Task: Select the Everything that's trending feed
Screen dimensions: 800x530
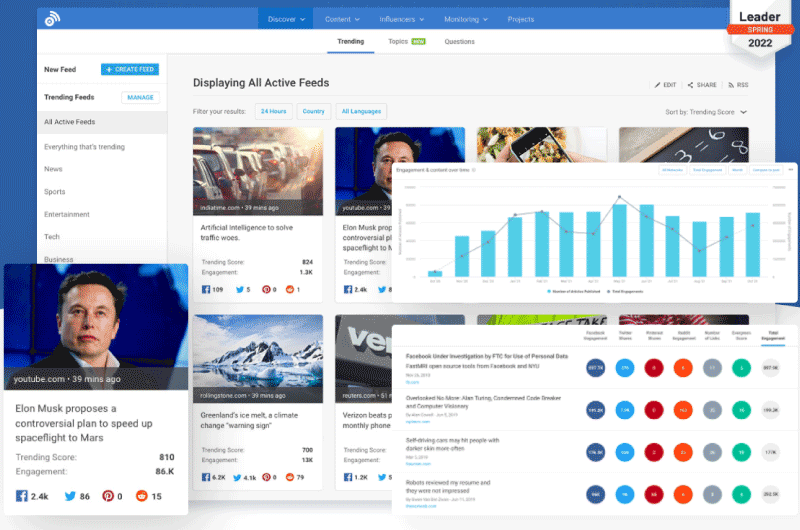Action: pos(84,147)
